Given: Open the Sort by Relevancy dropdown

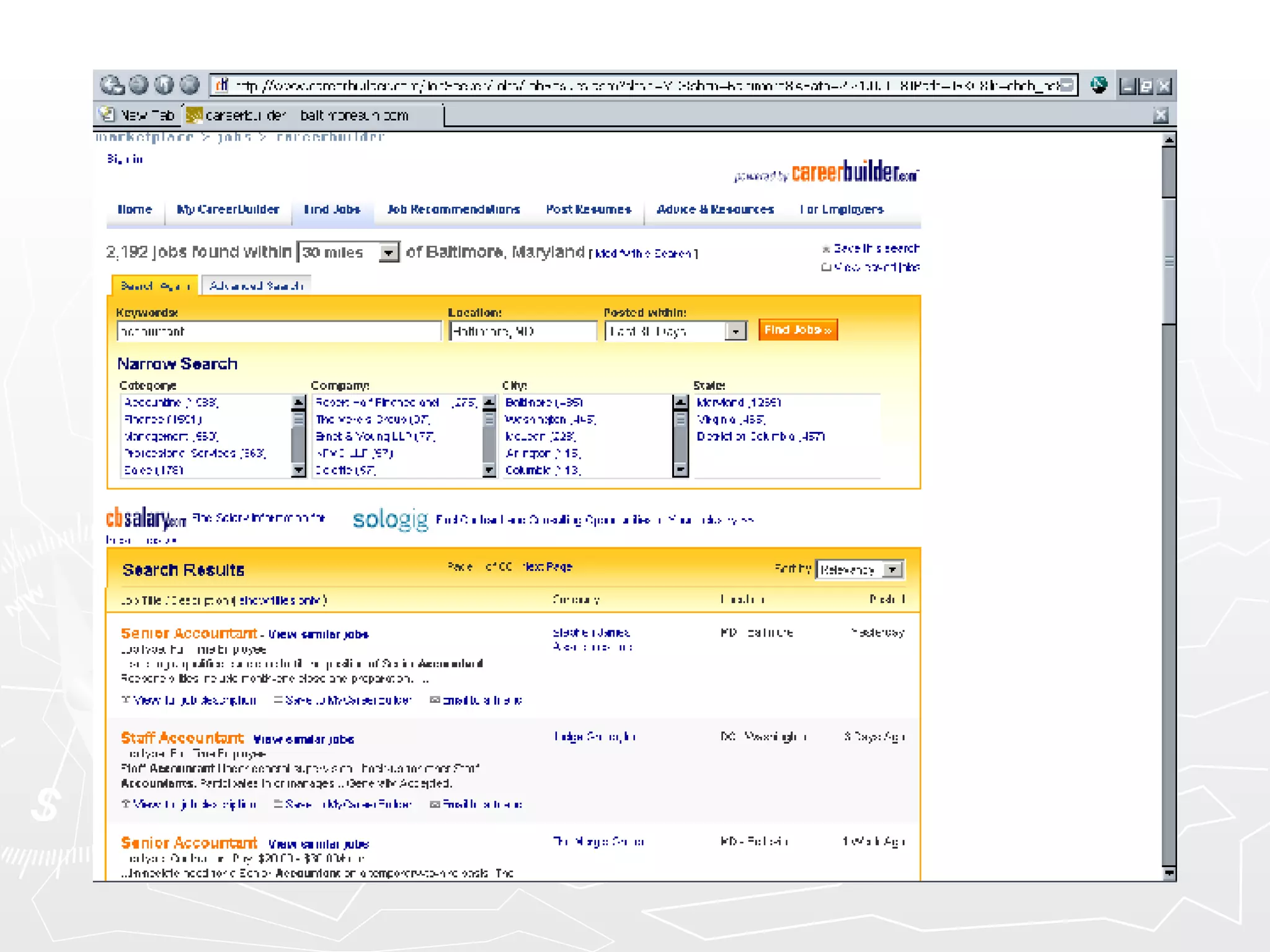Looking at the screenshot, I should [892, 570].
